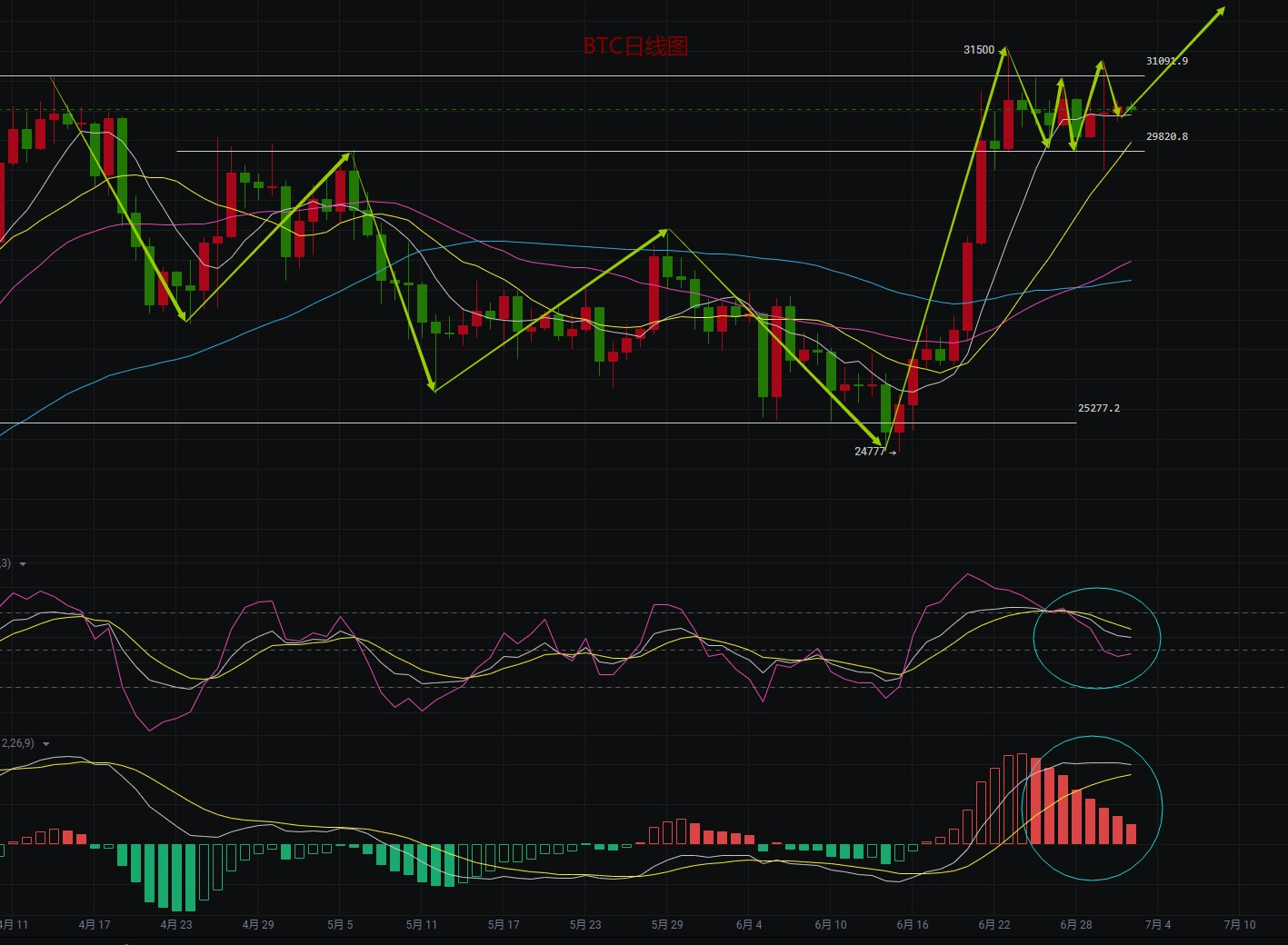The height and width of the screenshot is (945, 1288).
Task: Click the "7月 4" date label
Action: pyautogui.click(x=1158, y=925)
